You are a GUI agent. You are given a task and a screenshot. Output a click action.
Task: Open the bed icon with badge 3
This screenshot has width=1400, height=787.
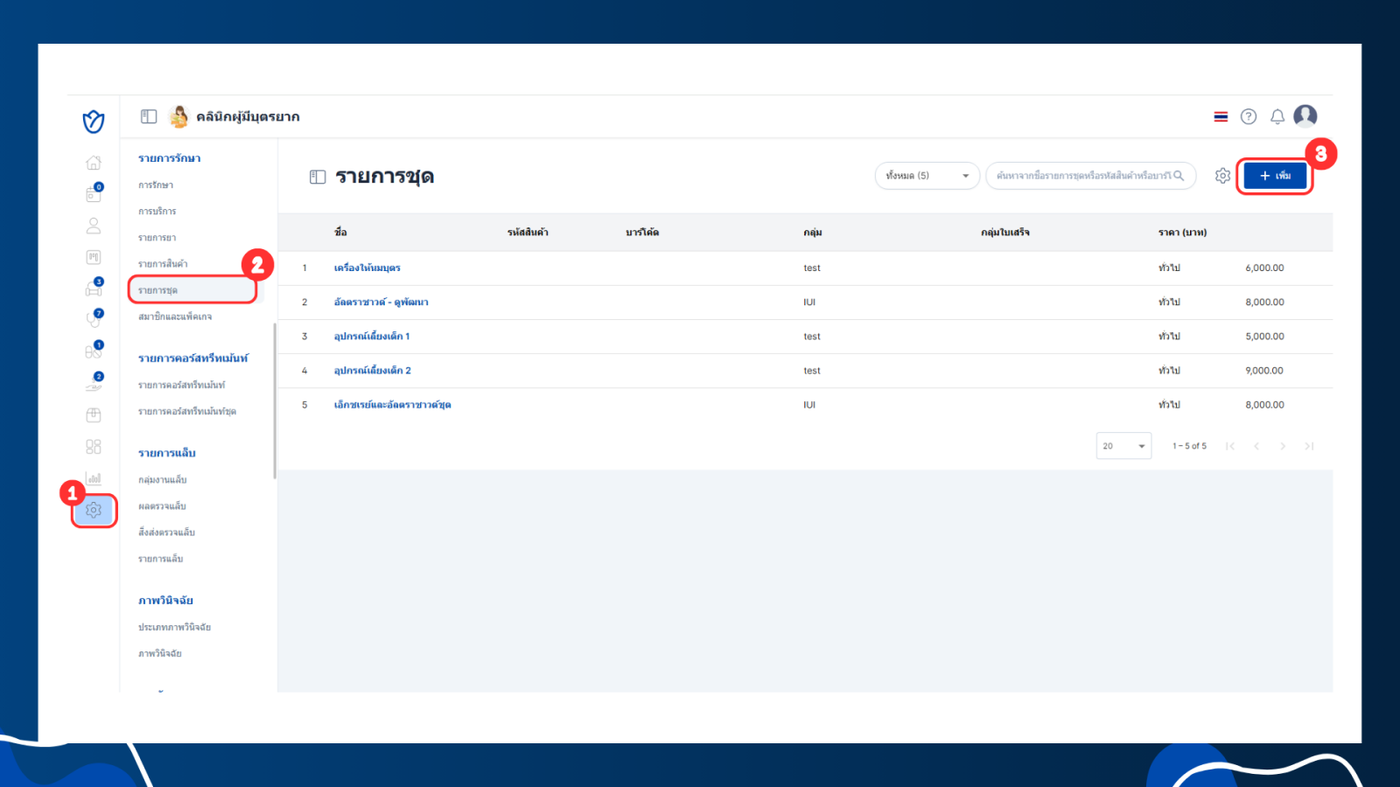(93, 289)
